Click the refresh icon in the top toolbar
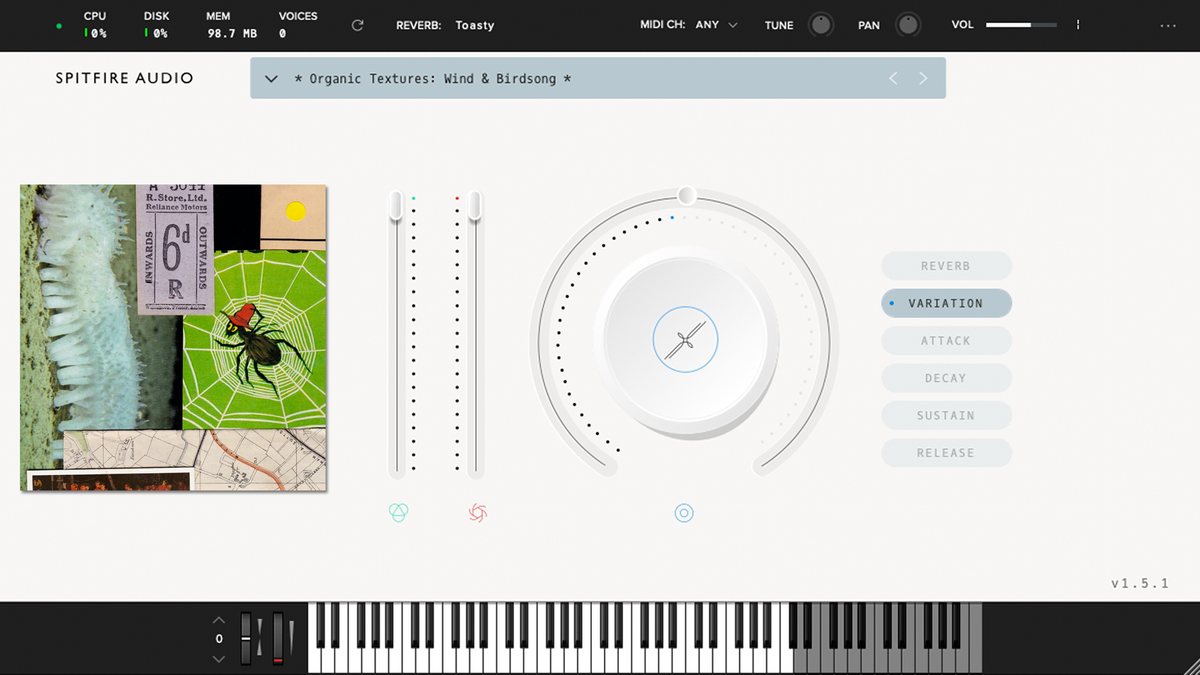 357,25
